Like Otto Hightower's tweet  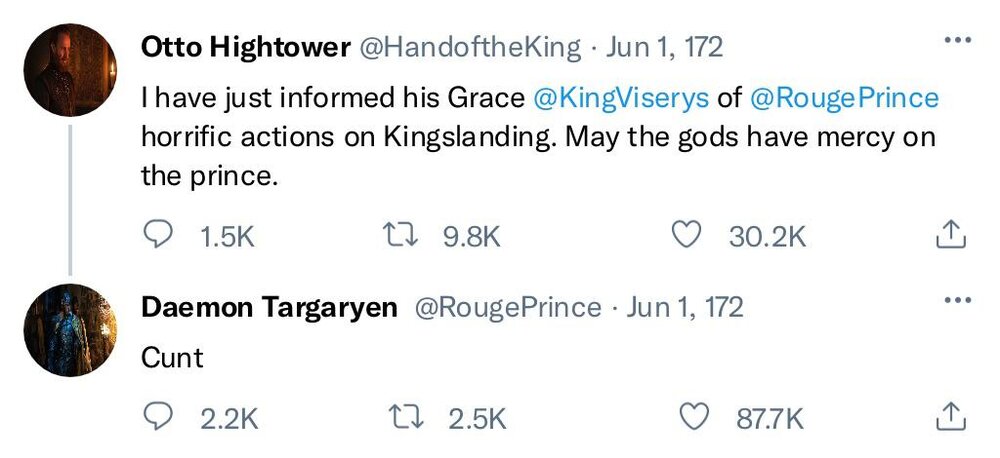pyautogui.click(x=685, y=235)
